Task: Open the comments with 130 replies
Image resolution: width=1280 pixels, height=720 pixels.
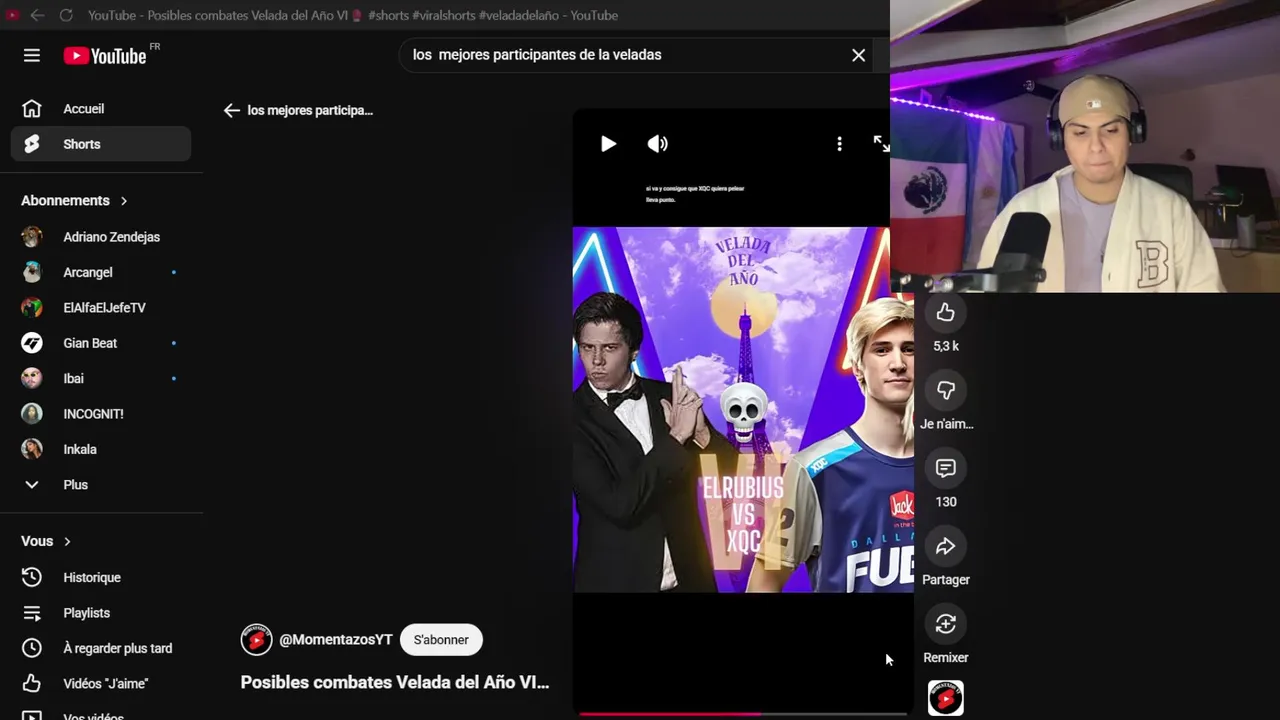Action: [x=946, y=469]
